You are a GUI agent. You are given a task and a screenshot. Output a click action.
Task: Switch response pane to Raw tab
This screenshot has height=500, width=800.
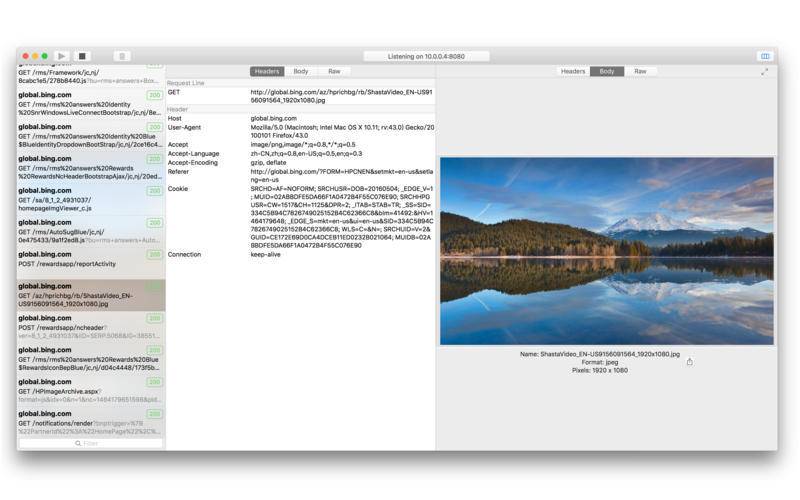coord(640,71)
